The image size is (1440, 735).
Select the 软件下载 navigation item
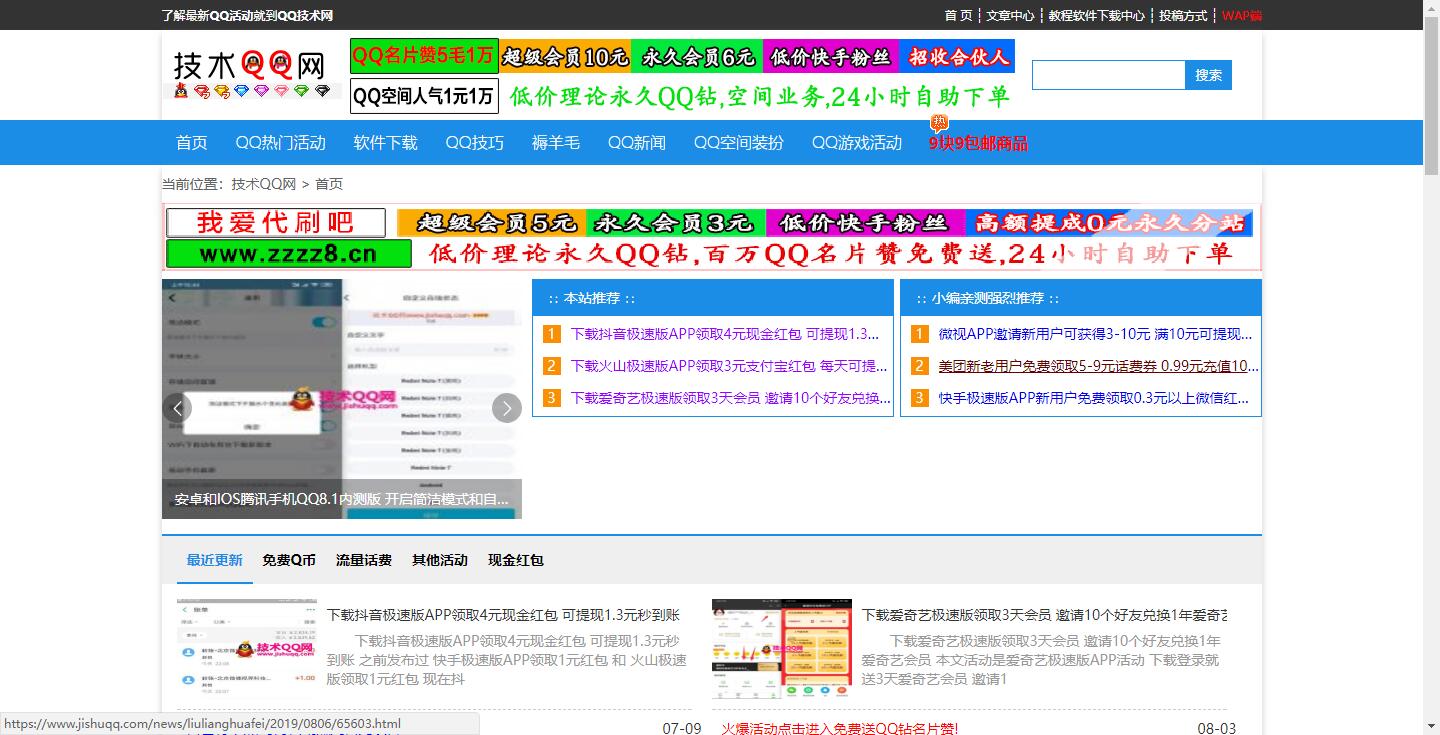click(x=385, y=143)
